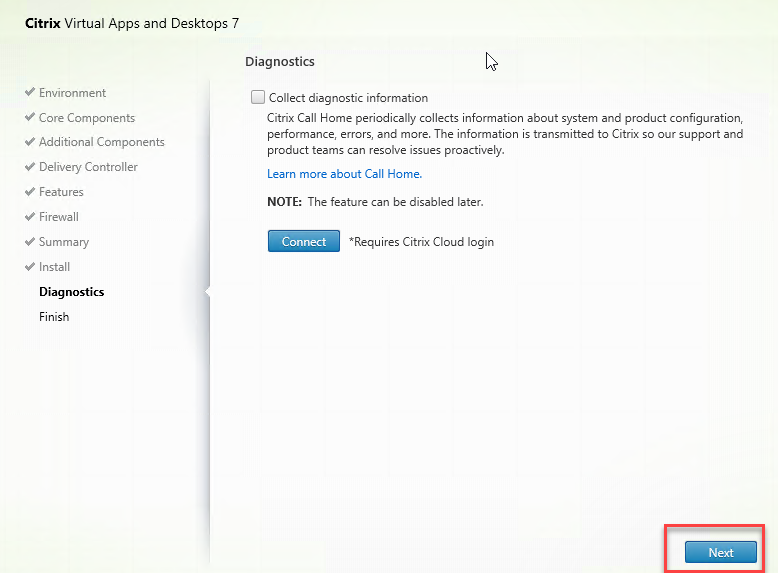Click the Next button
Viewport: 778px width, 573px height.
pyautogui.click(x=720, y=552)
